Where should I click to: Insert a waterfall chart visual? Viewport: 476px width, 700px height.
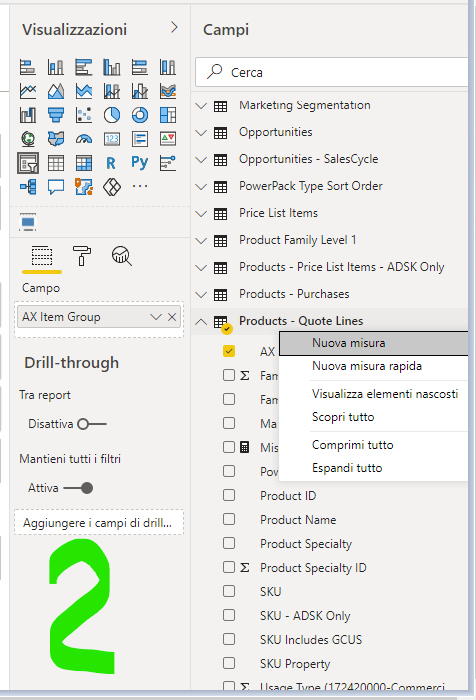(28, 115)
